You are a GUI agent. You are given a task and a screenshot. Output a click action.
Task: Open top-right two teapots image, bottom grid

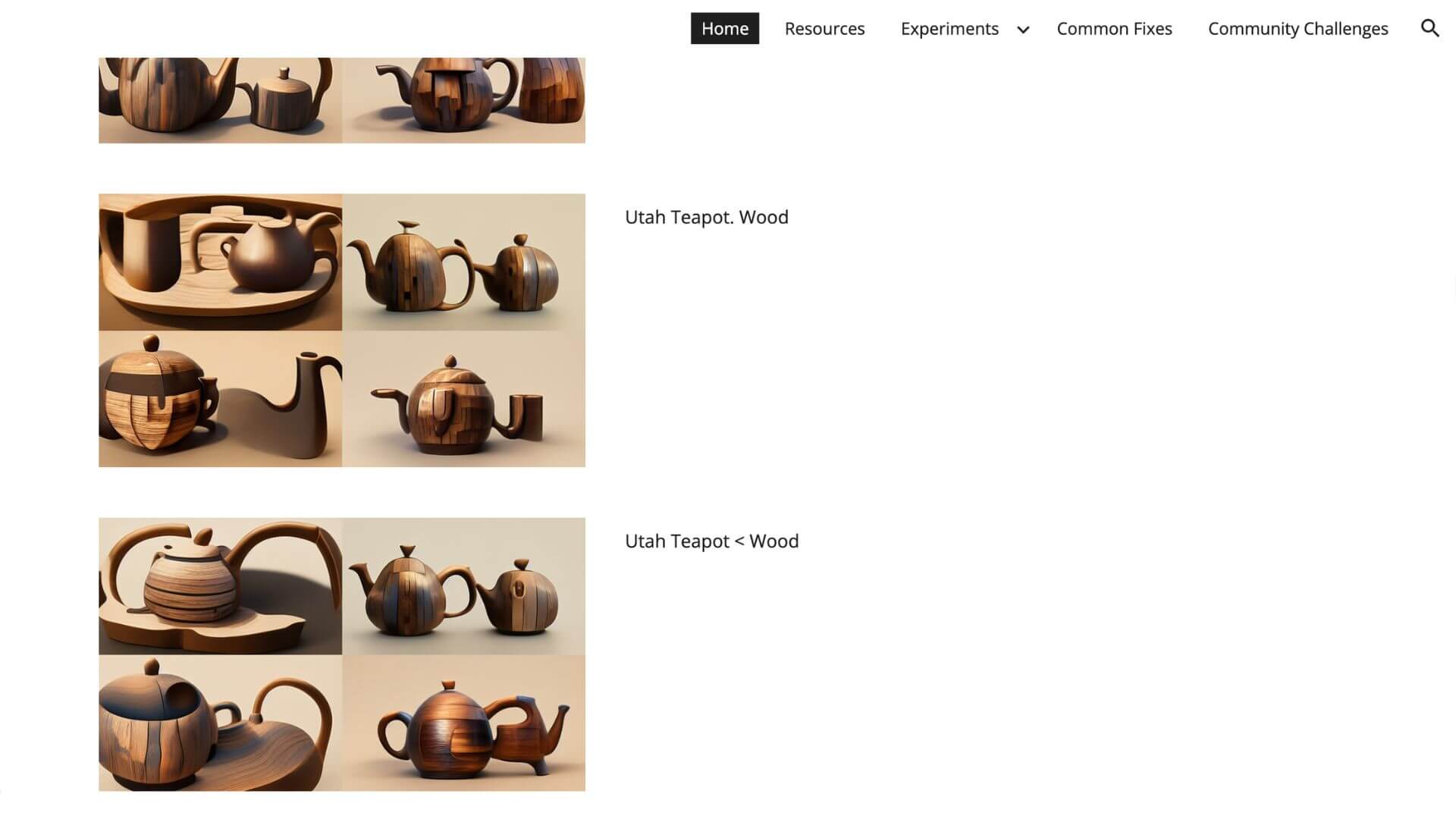pos(463,586)
